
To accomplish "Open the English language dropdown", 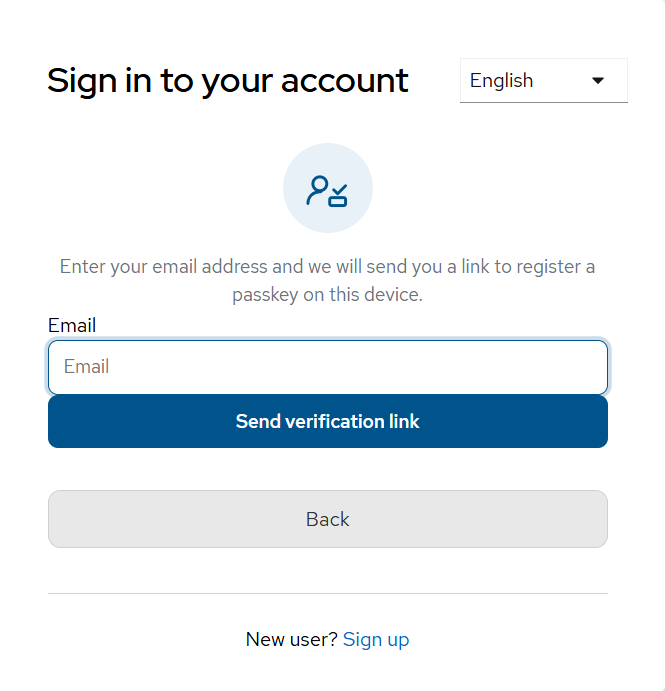I will click(543, 81).
